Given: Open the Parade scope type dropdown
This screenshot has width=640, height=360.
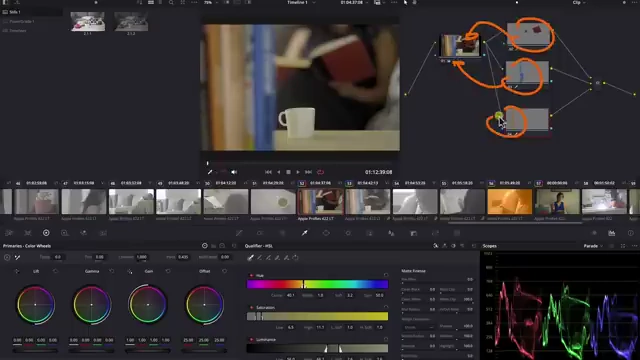Looking at the screenshot, I should pyautogui.click(x=593, y=246).
